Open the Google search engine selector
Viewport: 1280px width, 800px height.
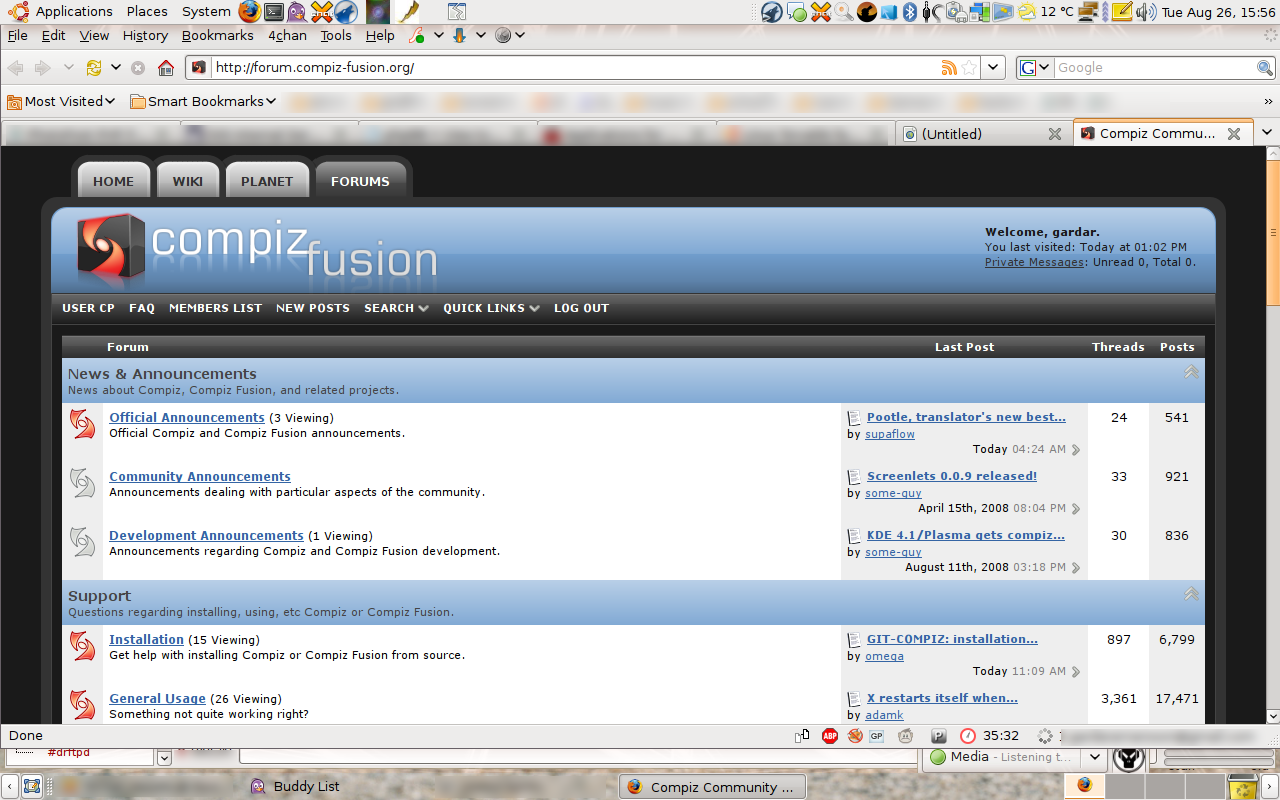coord(1035,68)
